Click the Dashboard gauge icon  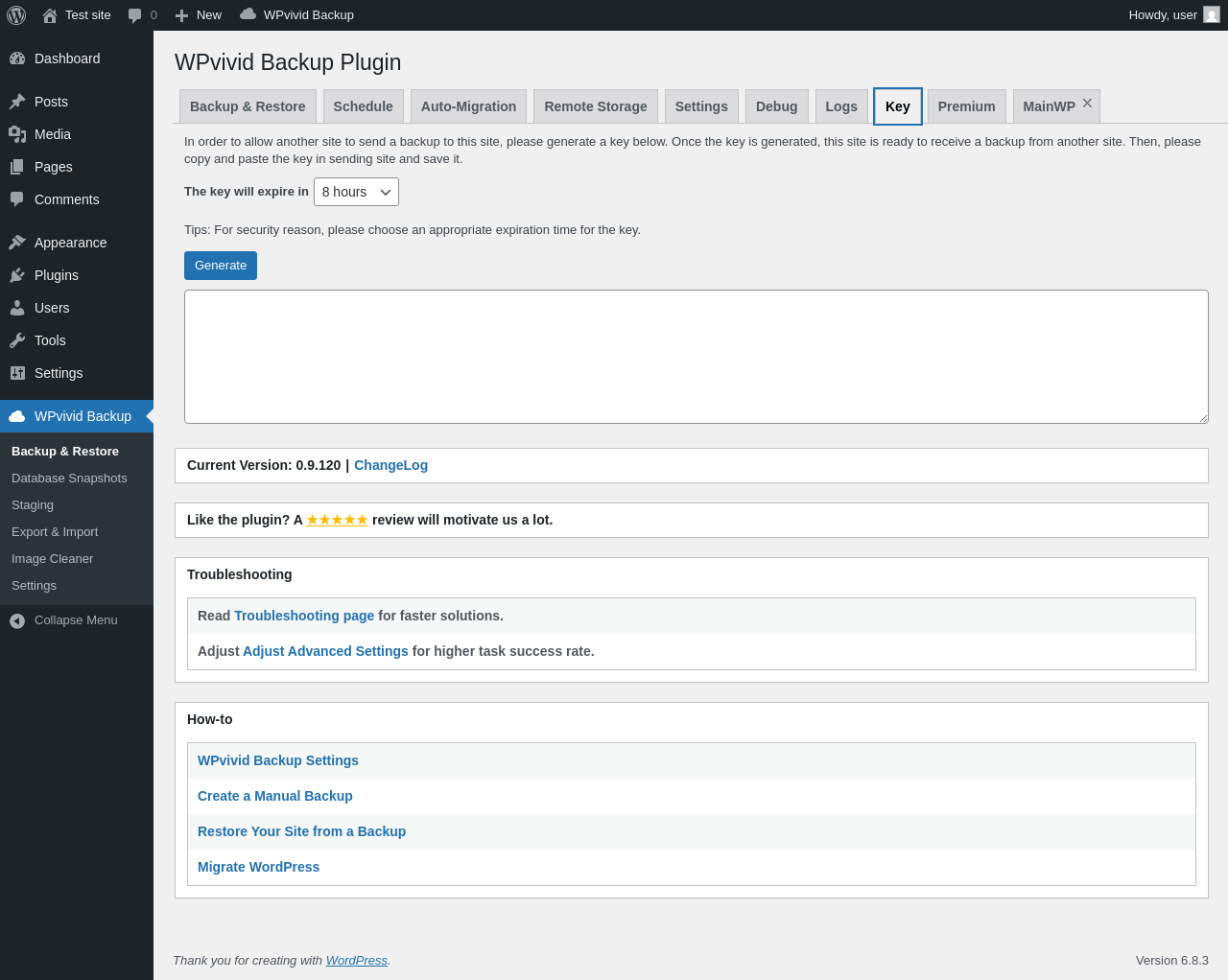pyautogui.click(x=17, y=58)
